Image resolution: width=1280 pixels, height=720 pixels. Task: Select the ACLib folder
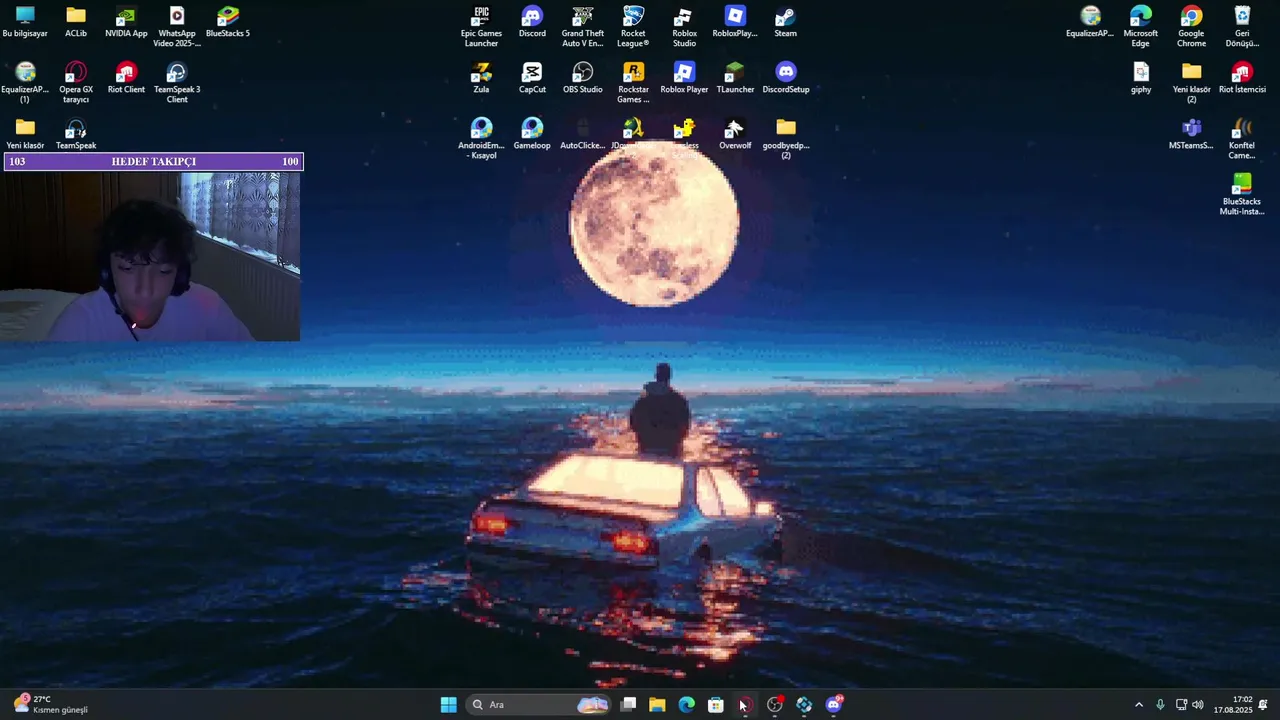pyautogui.click(x=76, y=22)
